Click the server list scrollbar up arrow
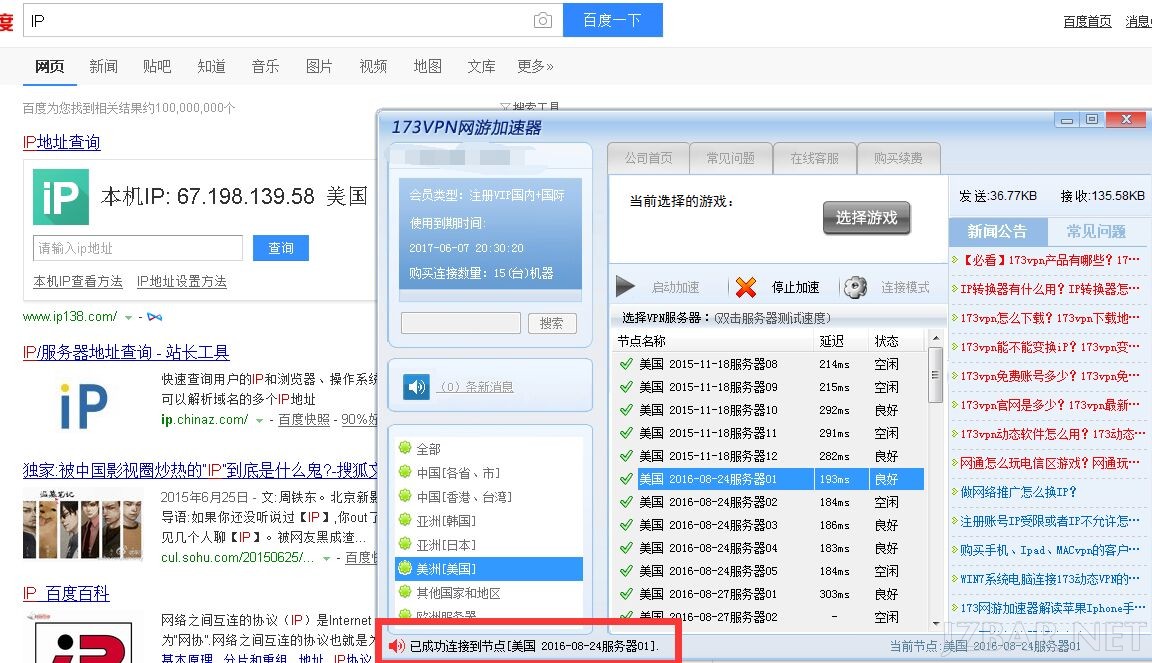The image size is (1152, 663). coord(935,338)
